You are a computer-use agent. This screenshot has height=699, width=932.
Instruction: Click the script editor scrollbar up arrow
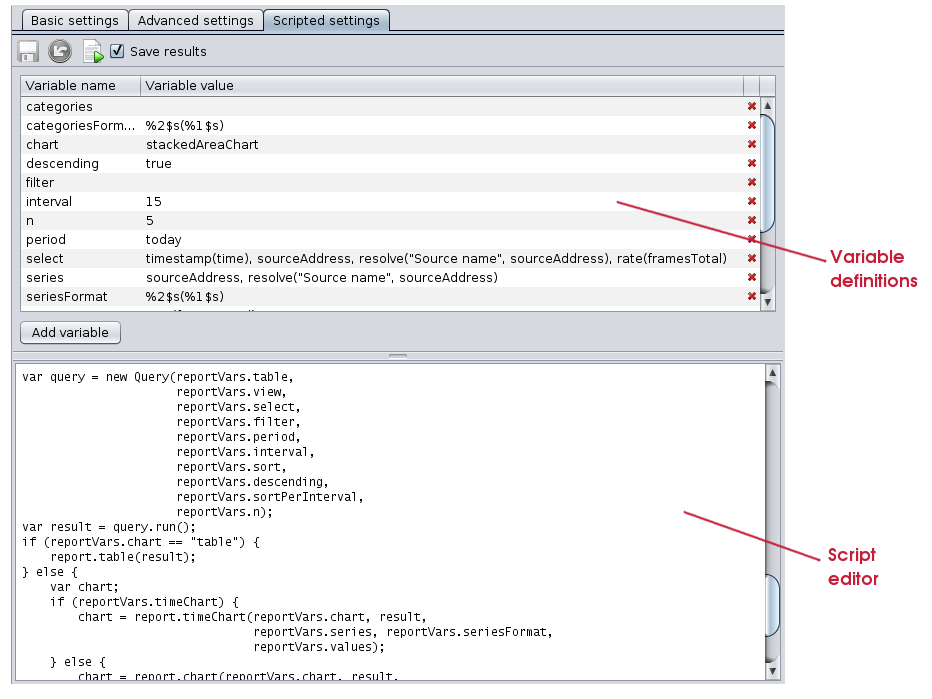click(771, 374)
